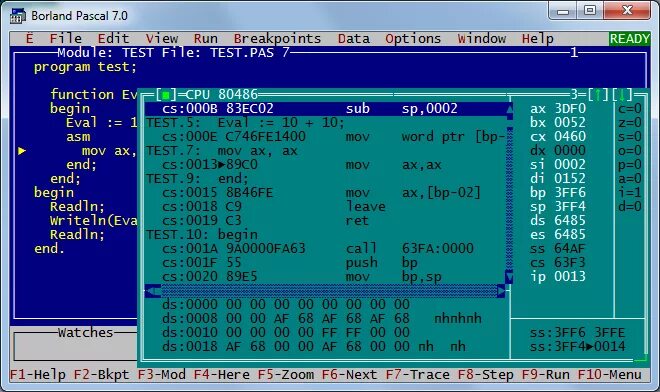Click F3-Mod in the status bar
This screenshot has width=660, height=392.
tap(162, 375)
